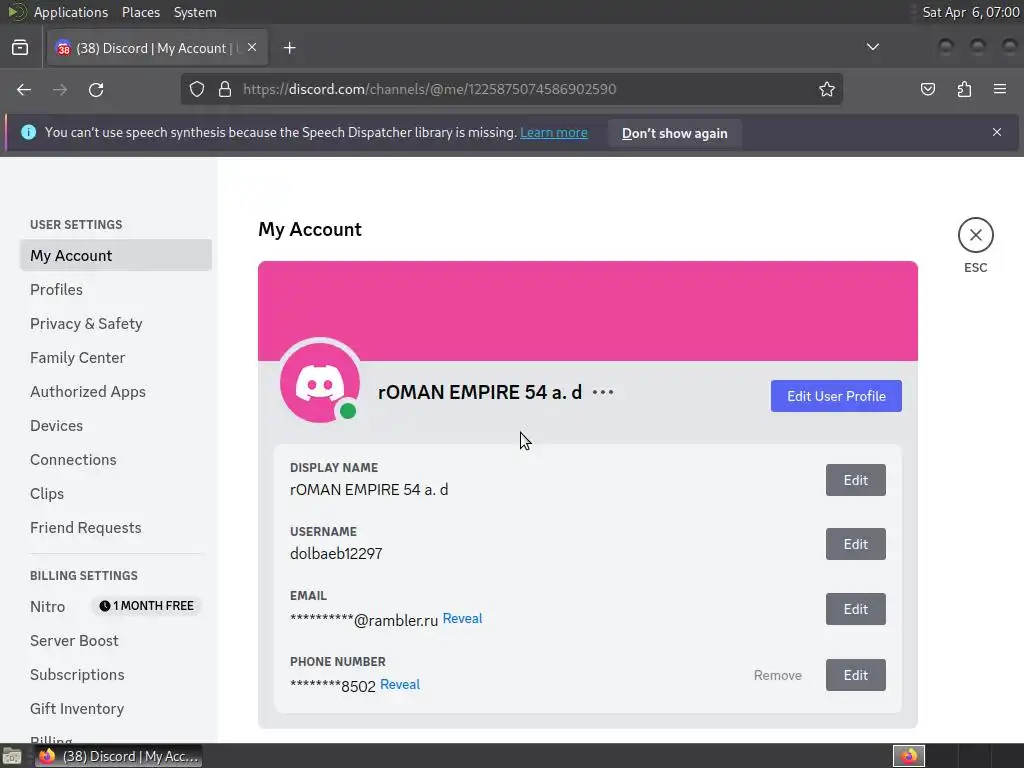Expand the list all tabs chevron

coord(872,47)
